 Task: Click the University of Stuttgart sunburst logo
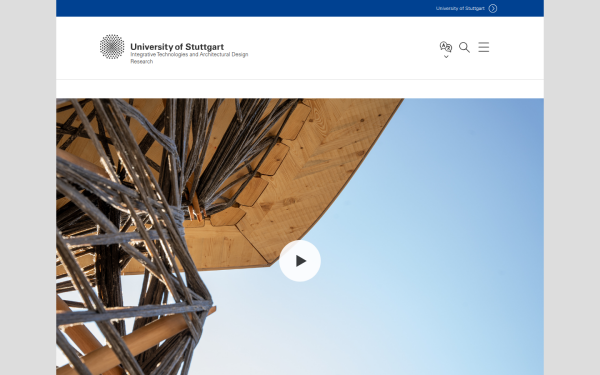coord(112,47)
